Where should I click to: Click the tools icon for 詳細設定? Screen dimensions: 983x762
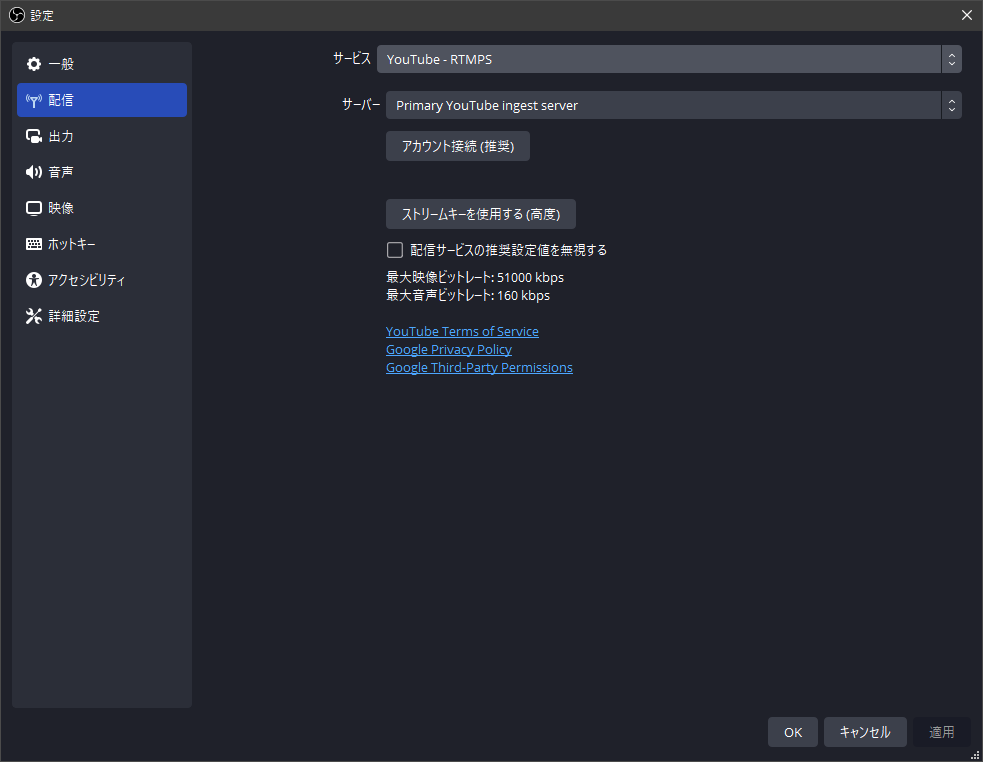click(34, 316)
